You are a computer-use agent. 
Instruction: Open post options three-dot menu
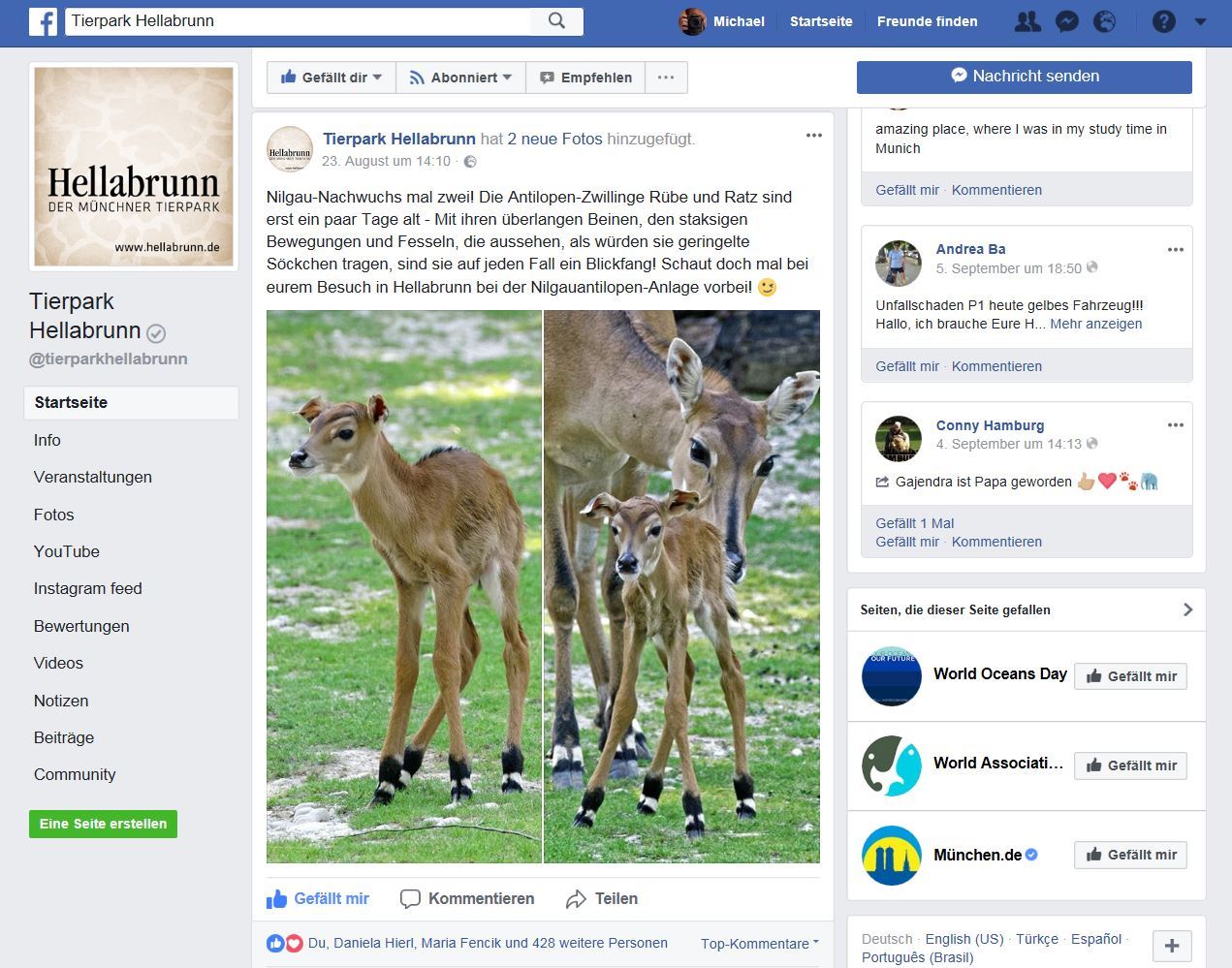click(813, 136)
